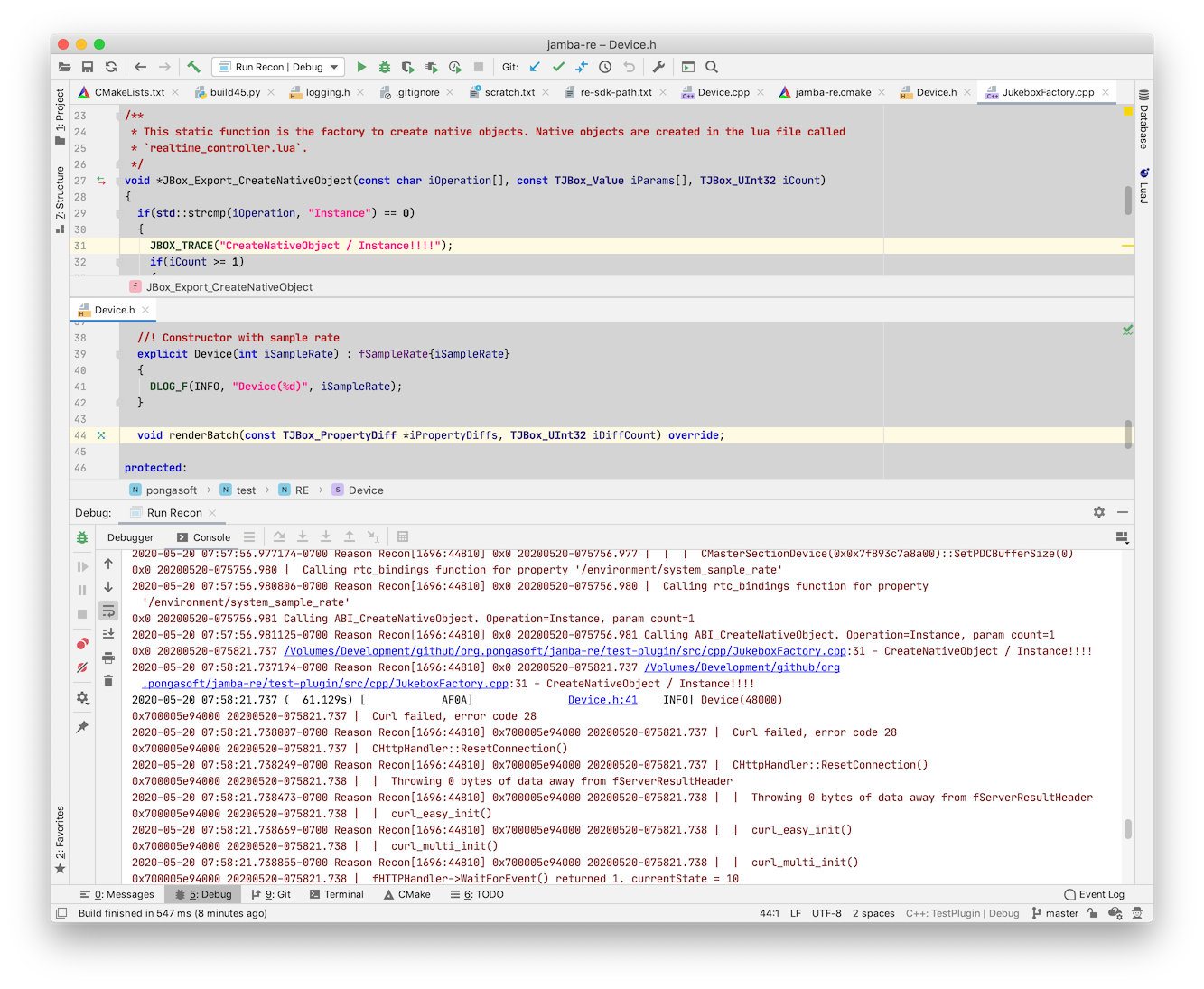
Task: Open settings with the wrench icon
Action: pyautogui.click(x=658, y=67)
